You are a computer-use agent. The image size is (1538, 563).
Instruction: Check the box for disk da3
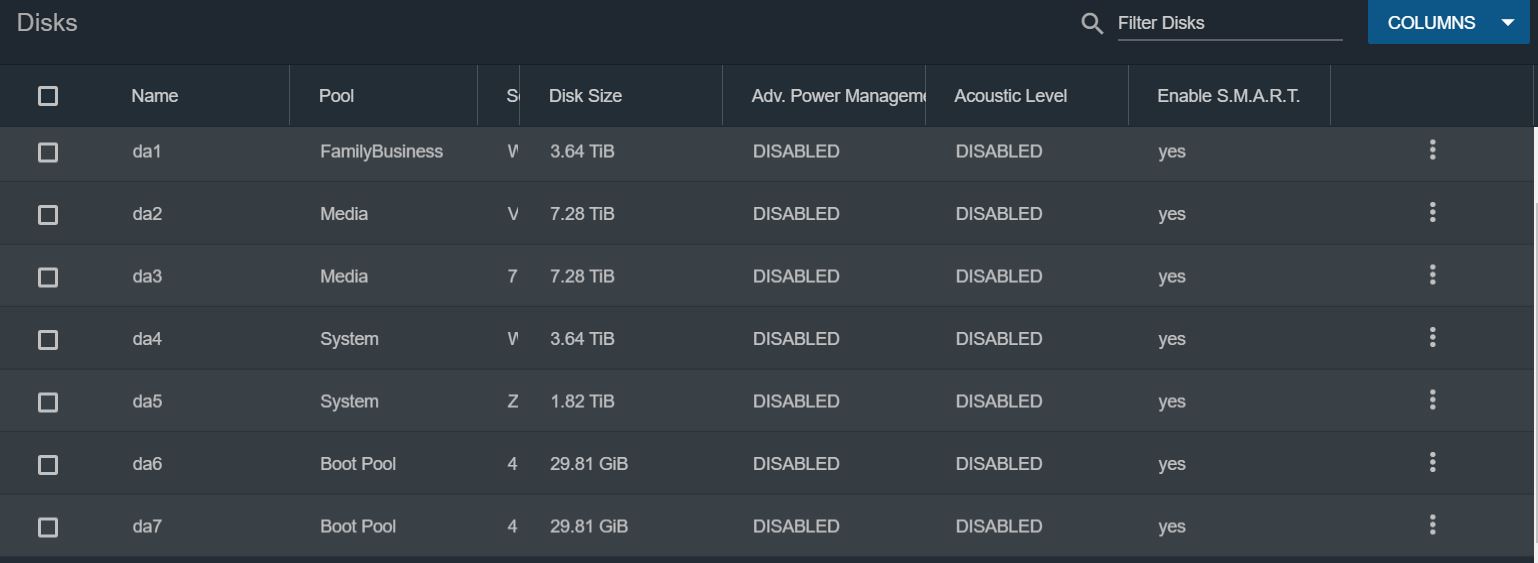click(x=48, y=277)
